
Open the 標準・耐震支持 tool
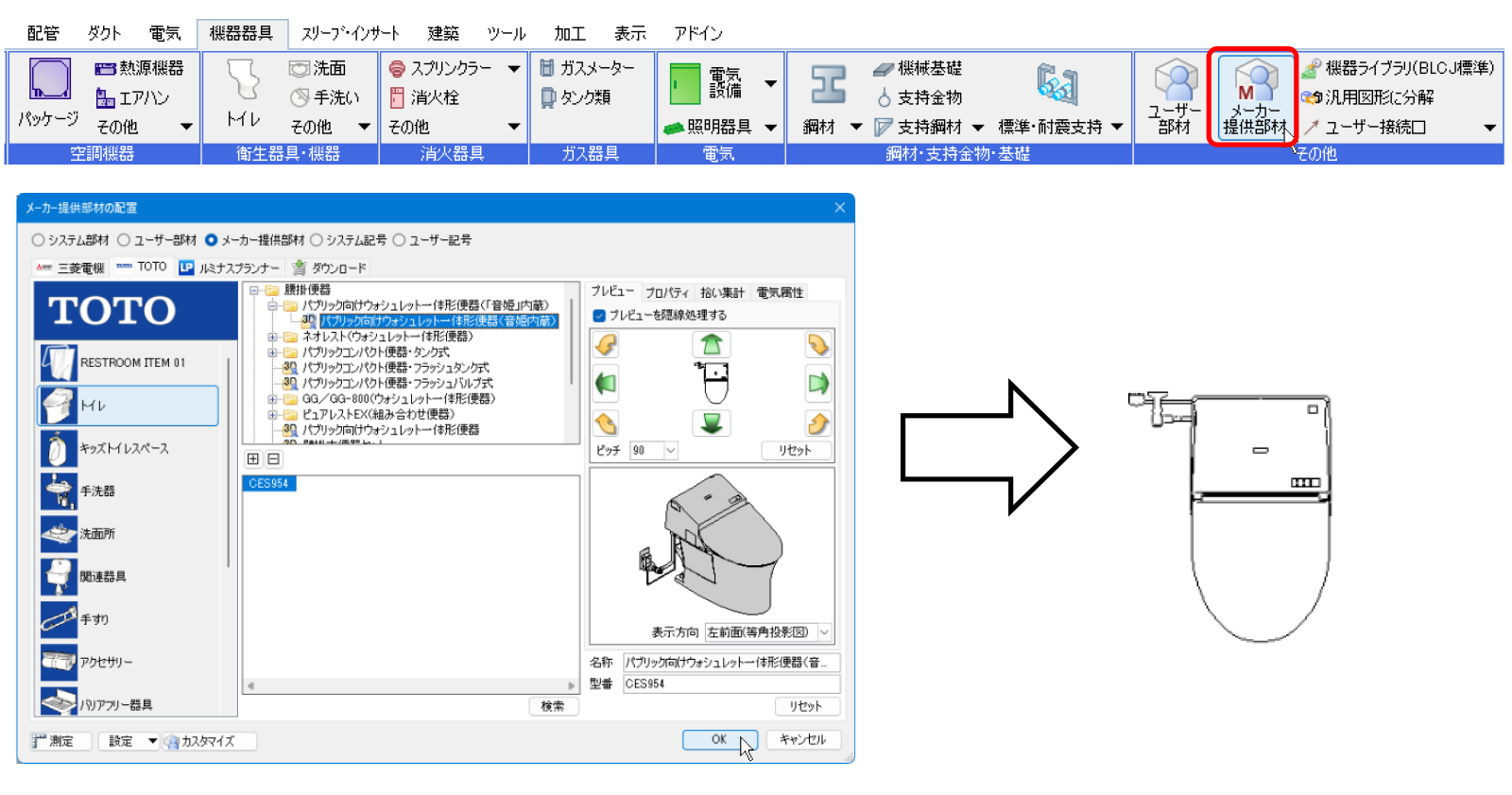1056,97
